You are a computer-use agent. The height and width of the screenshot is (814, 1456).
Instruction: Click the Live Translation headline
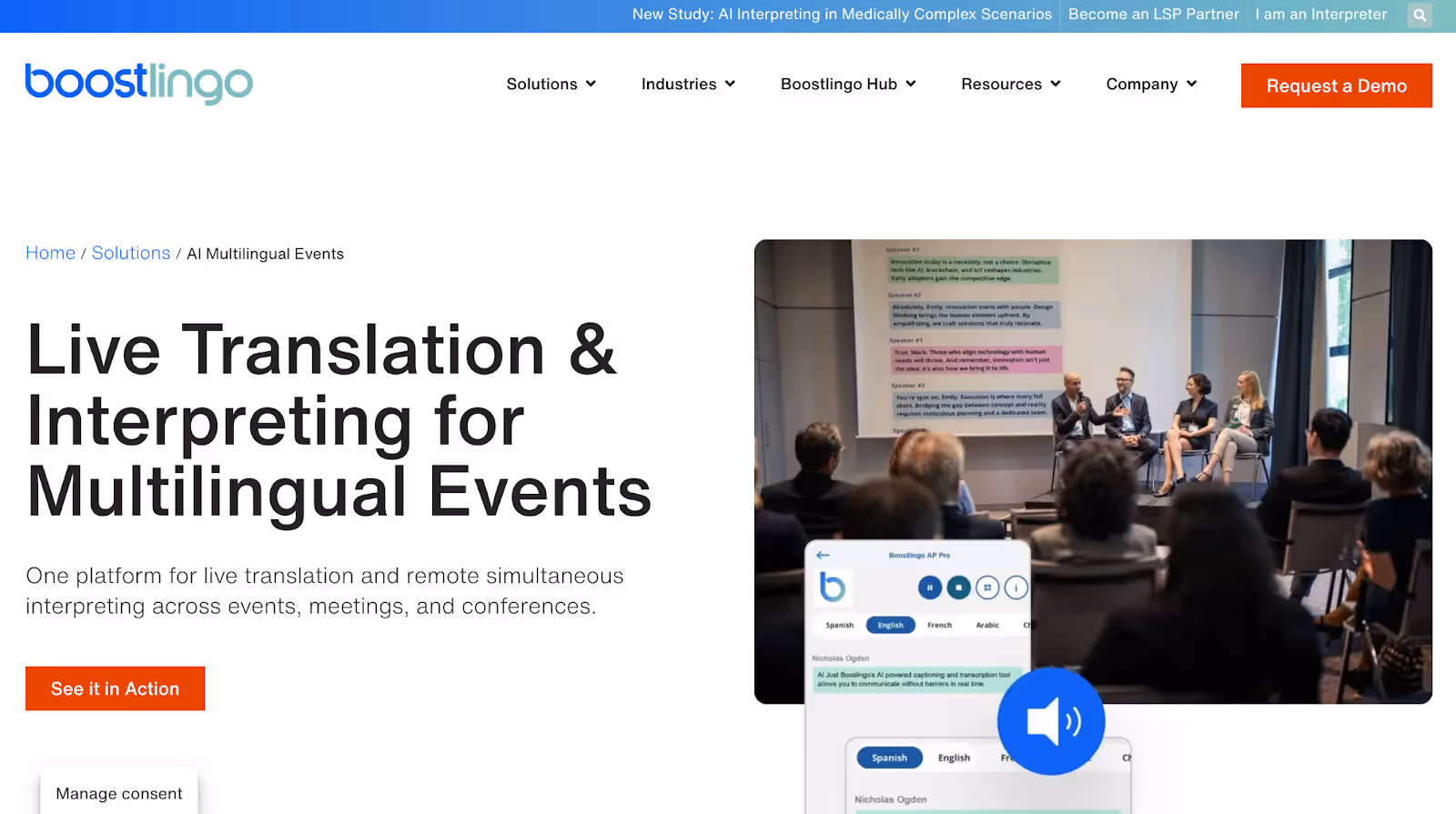pos(339,420)
